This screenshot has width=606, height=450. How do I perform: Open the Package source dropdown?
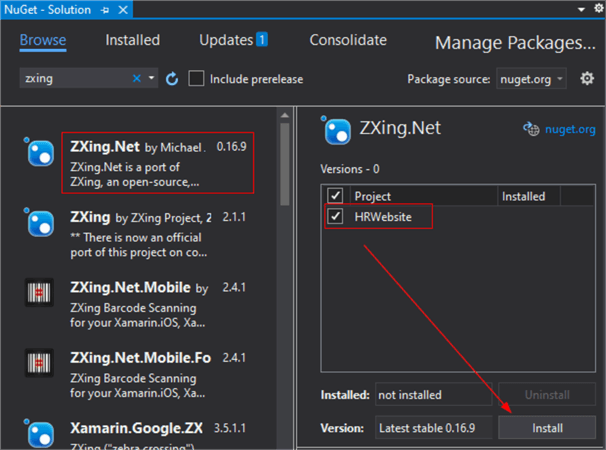pyautogui.click(x=531, y=78)
